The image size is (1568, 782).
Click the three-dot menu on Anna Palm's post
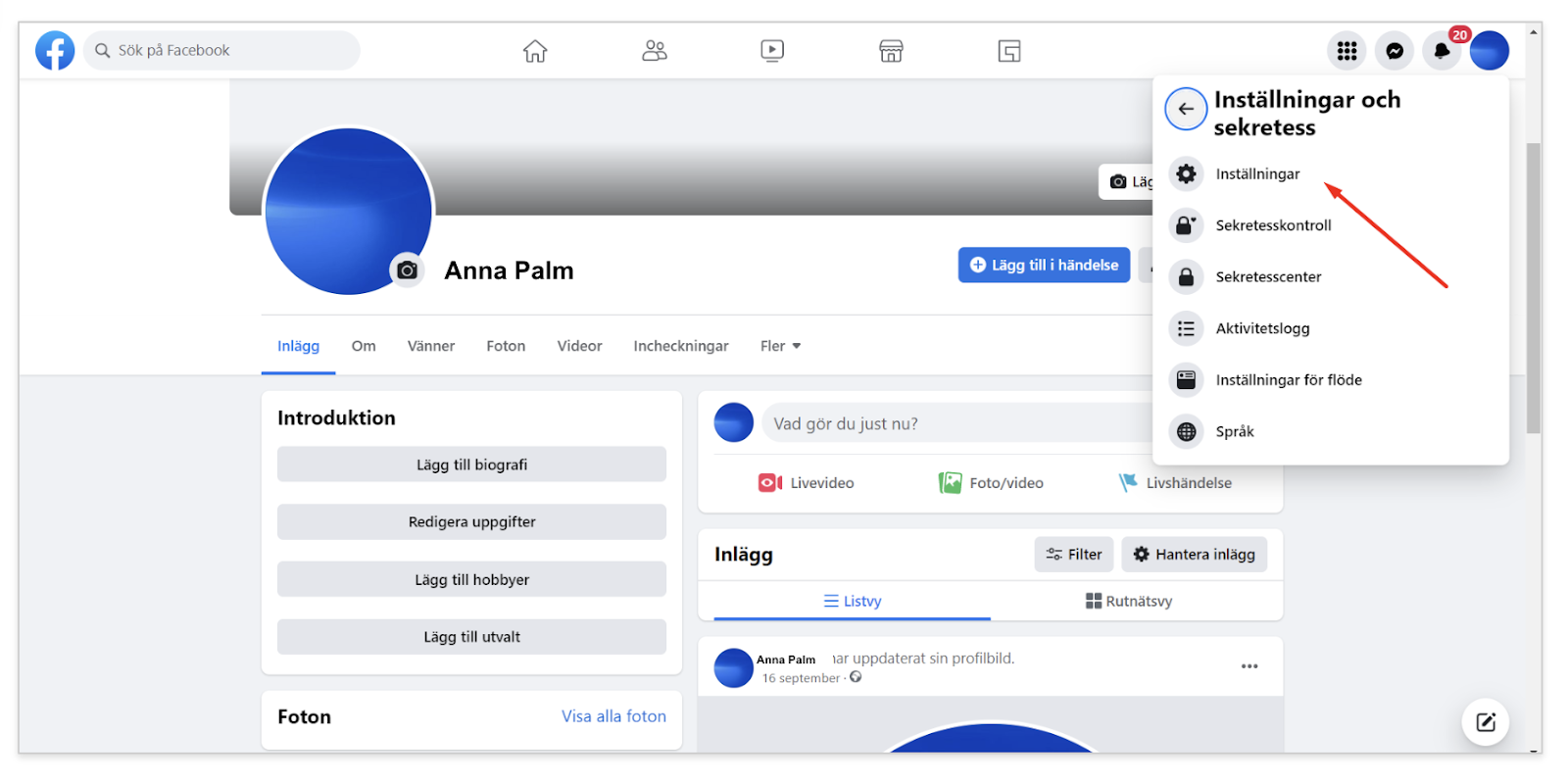tap(1249, 666)
